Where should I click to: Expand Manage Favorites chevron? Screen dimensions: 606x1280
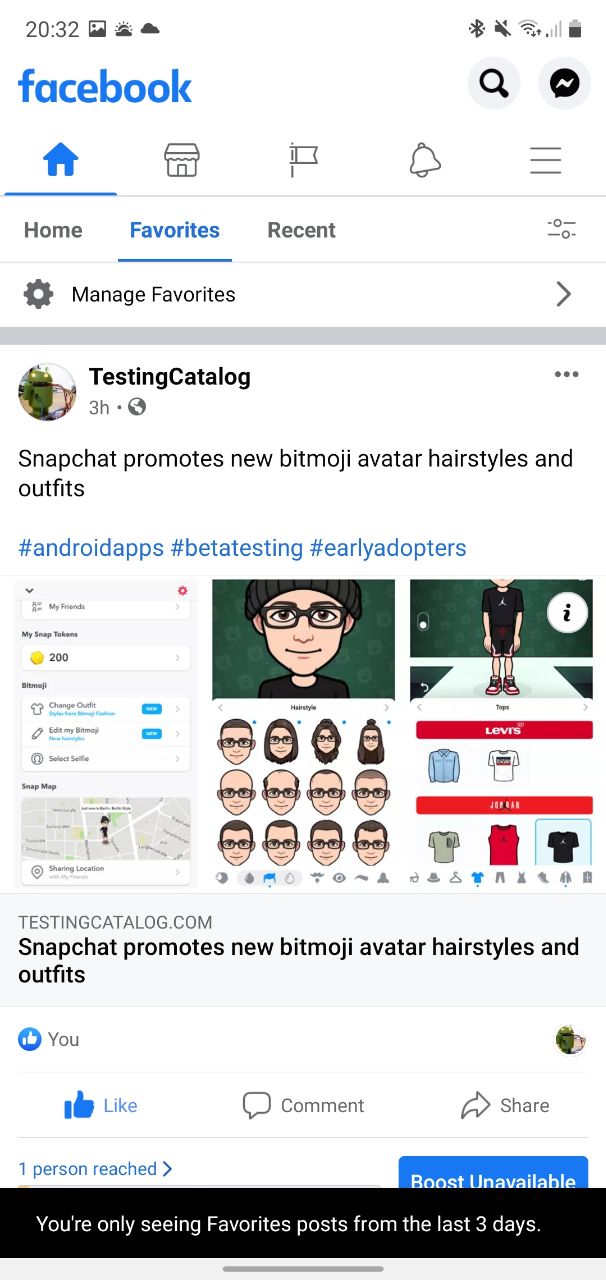564,294
